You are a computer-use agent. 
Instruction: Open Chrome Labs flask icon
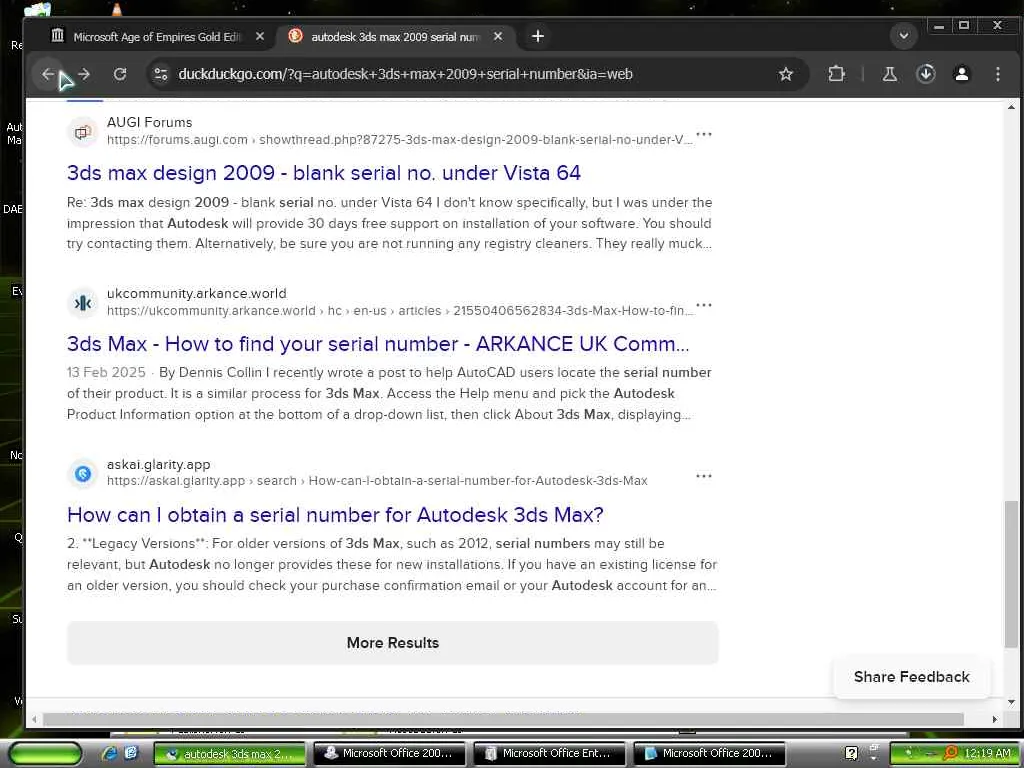pos(889,74)
